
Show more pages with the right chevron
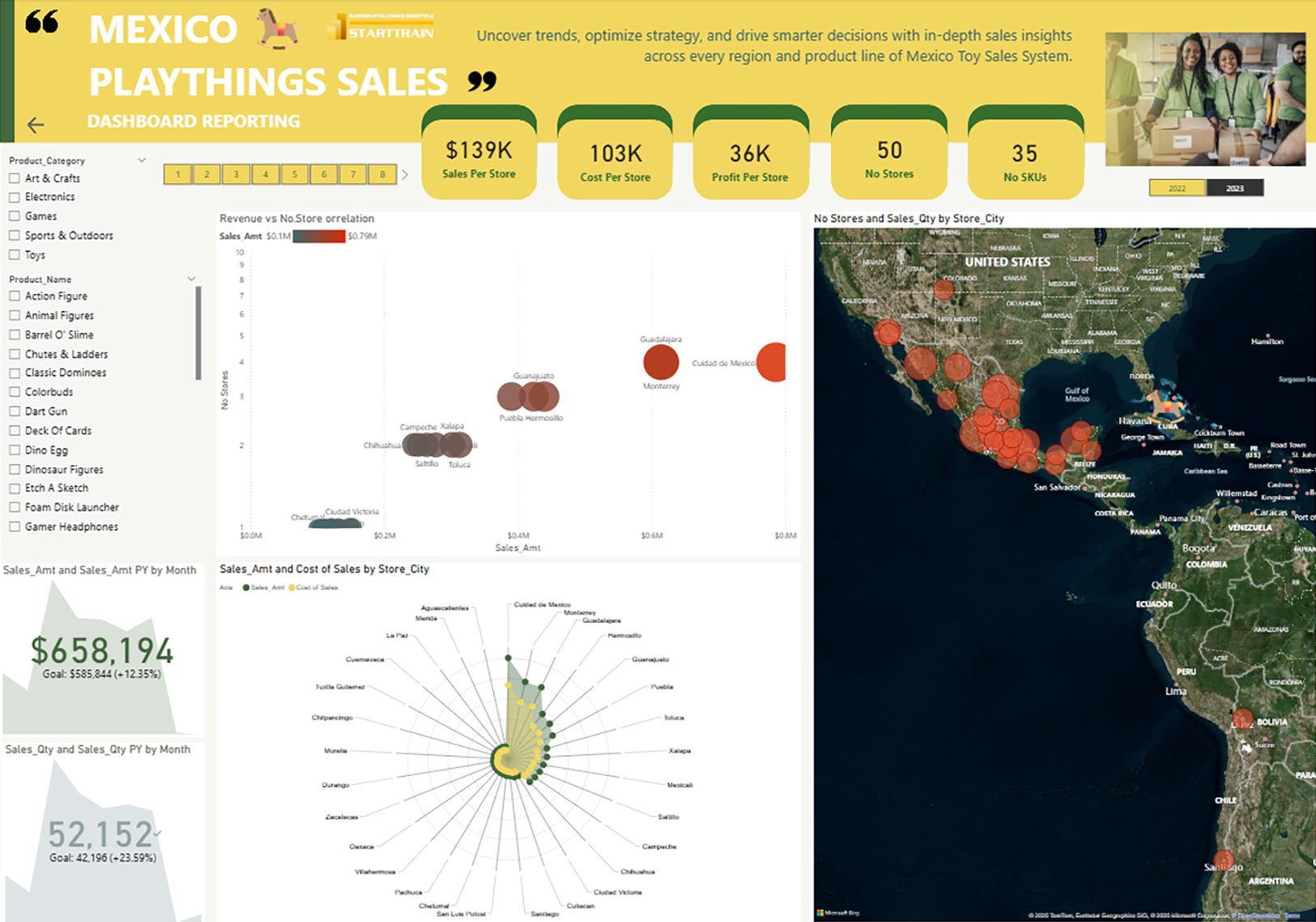pos(405,174)
